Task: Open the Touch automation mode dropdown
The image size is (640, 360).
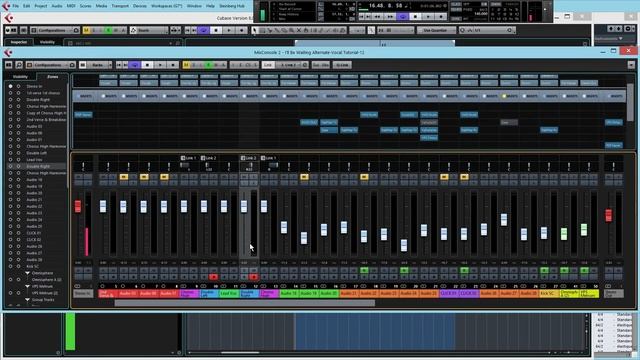Action: (149, 30)
